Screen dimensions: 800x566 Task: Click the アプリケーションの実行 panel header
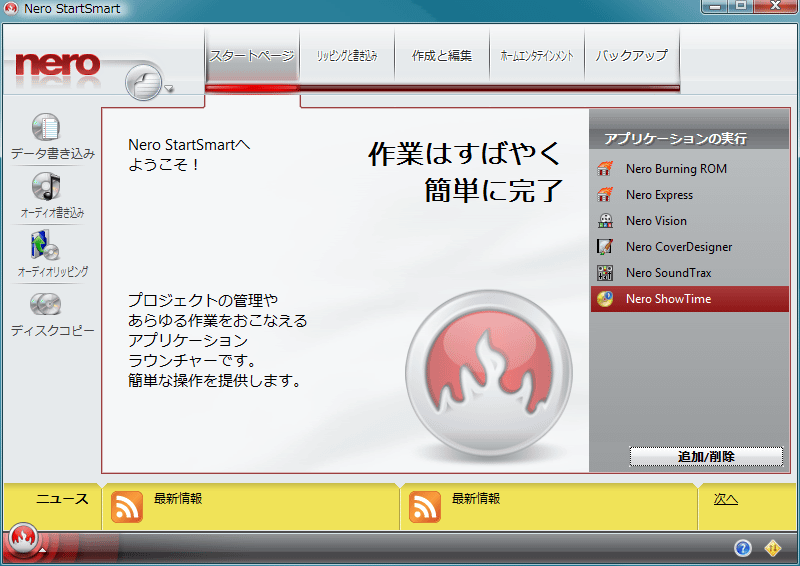tap(676, 138)
